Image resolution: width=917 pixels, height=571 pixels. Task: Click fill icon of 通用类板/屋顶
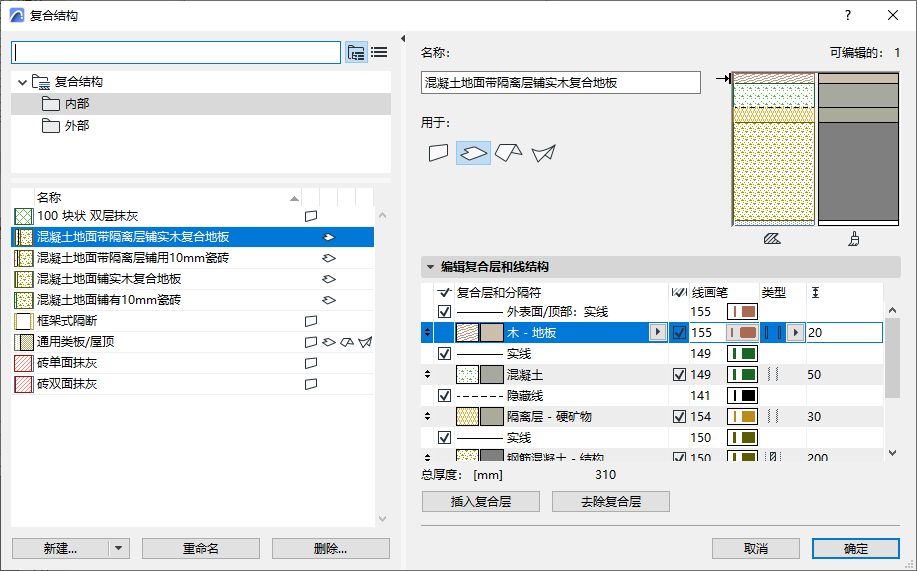click(23, 342)
